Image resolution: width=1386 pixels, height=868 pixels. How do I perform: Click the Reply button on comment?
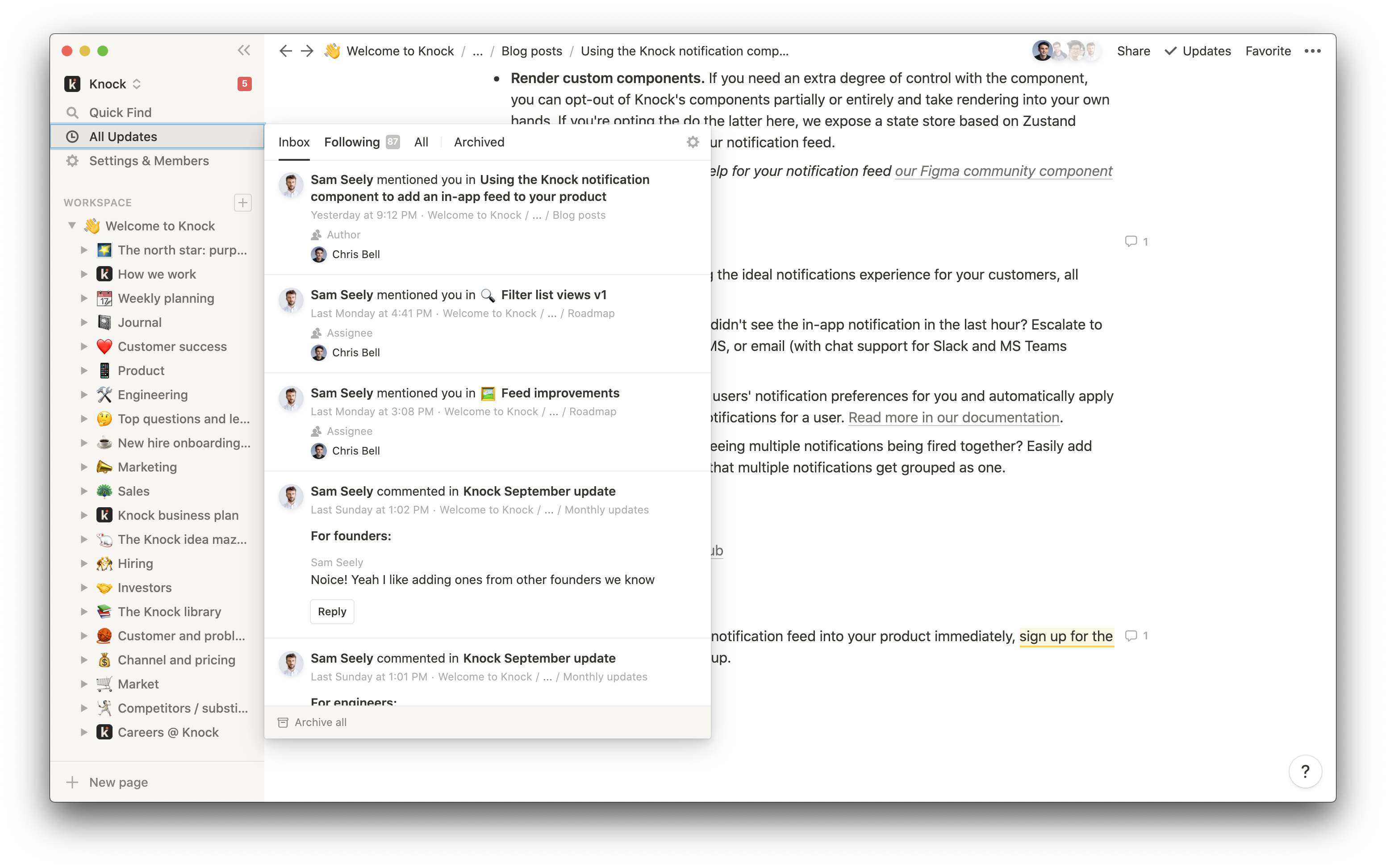[332, 611]
